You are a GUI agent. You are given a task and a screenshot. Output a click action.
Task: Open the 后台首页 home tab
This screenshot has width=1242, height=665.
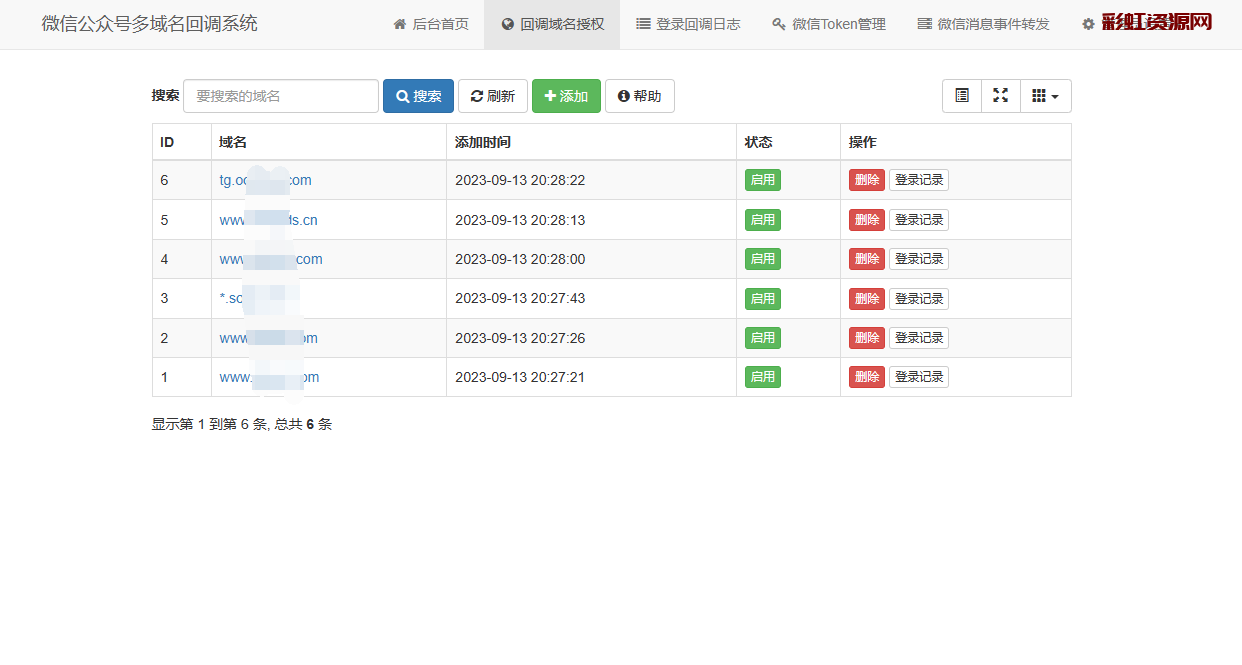pyautogui.click(x=430, y=24)
